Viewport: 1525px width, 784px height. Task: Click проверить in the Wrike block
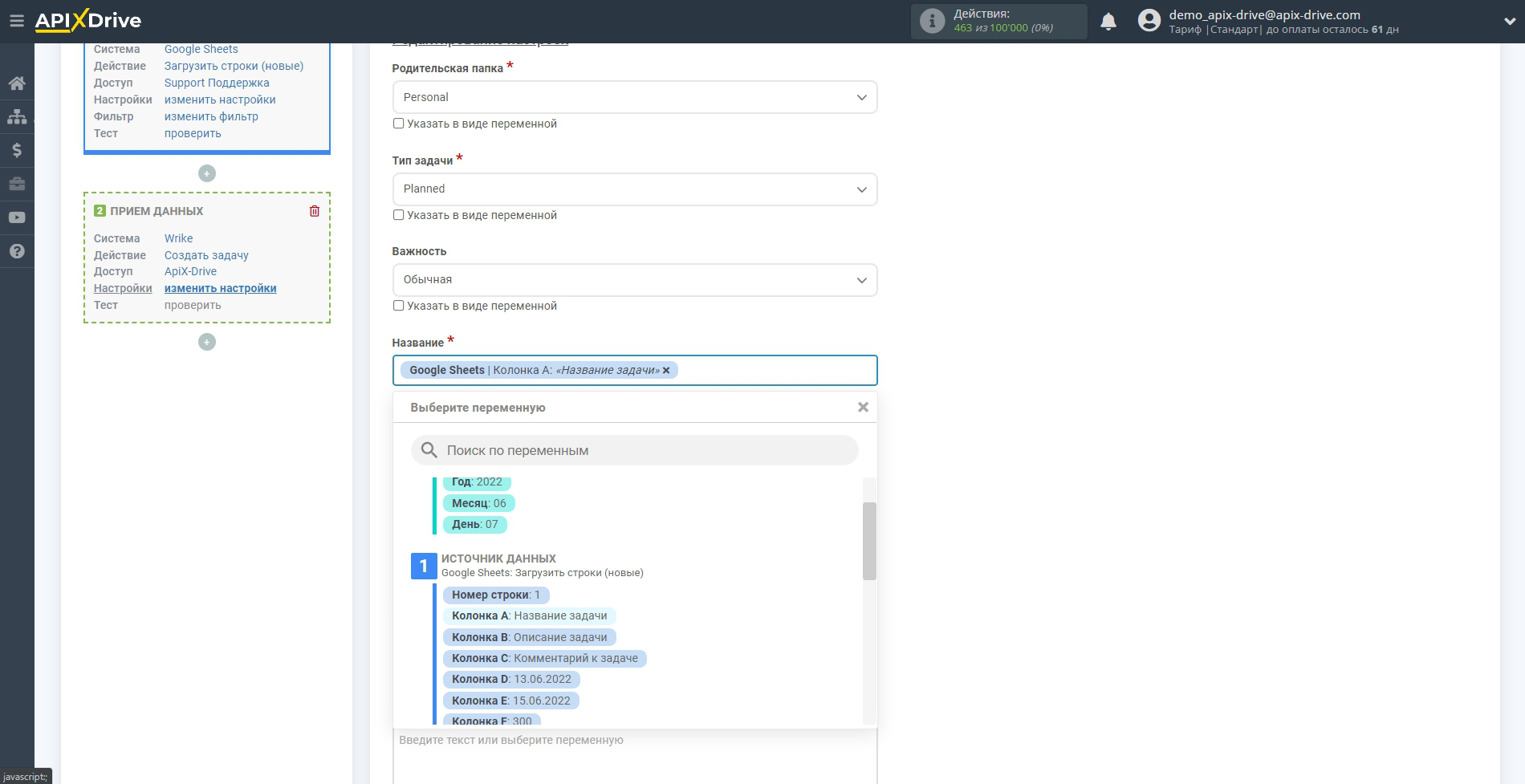click(193, 305)
